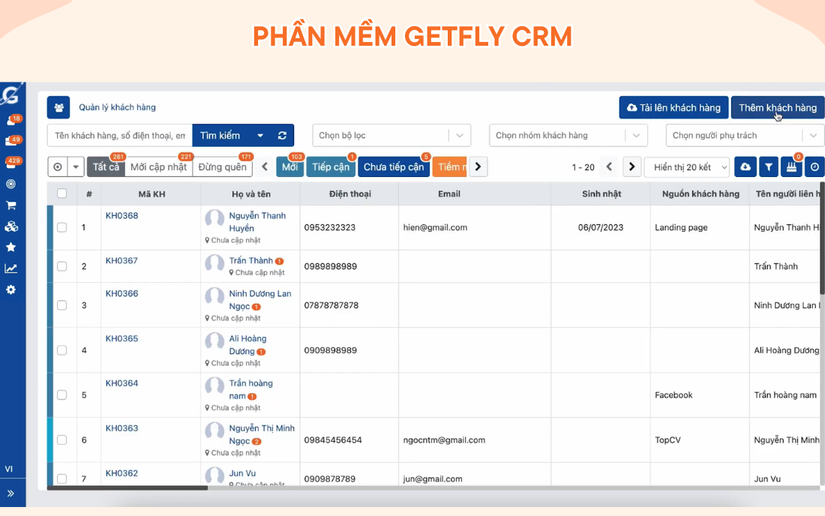Select the Chưa tiếp cận status tab
This screenshot has width=825, height=516.
394,167
